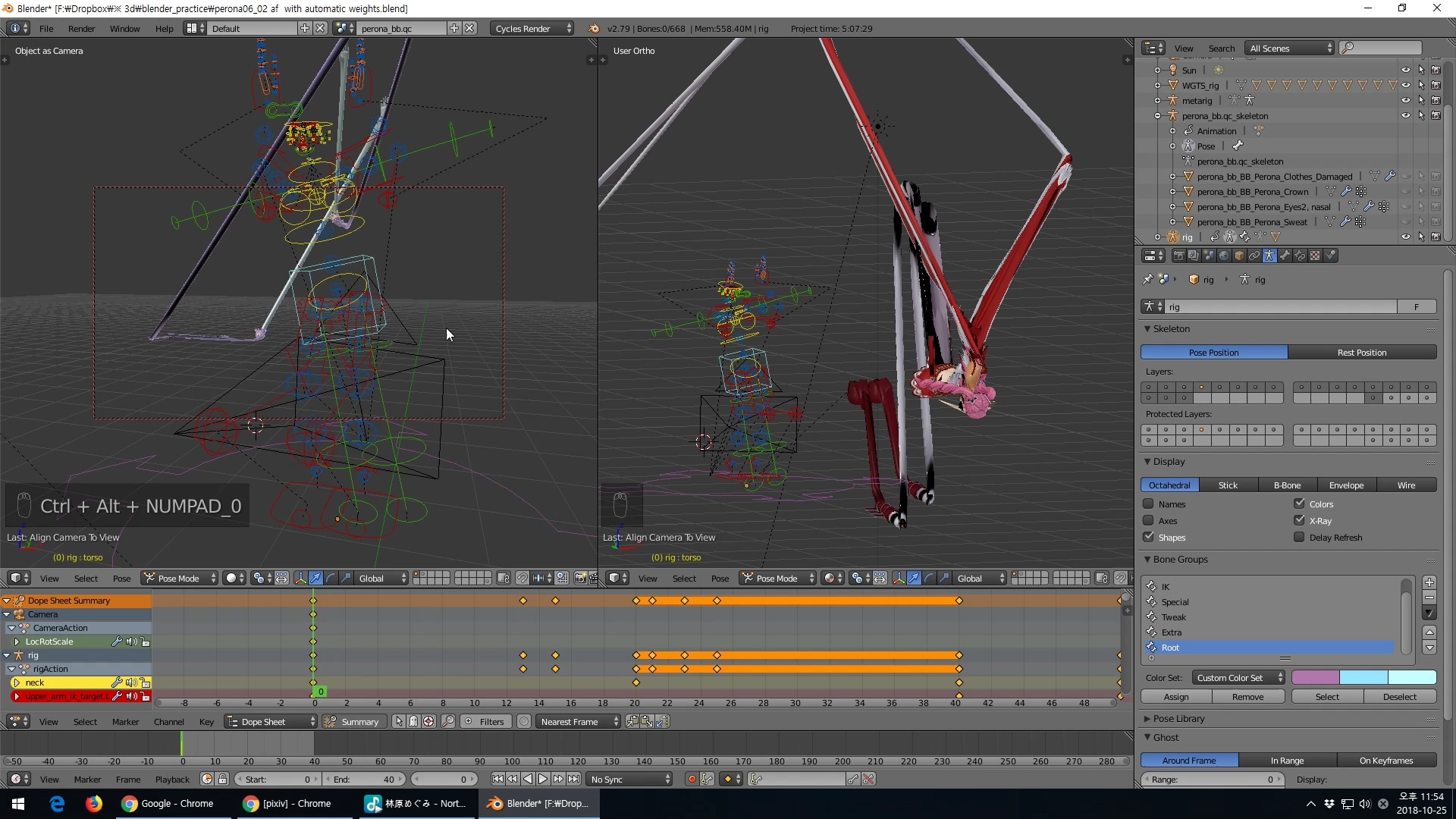The height and width of the screenshot is (819, 1456).
Task: Open the Object properties tab (cube icon)
Action: [1239, 256]
